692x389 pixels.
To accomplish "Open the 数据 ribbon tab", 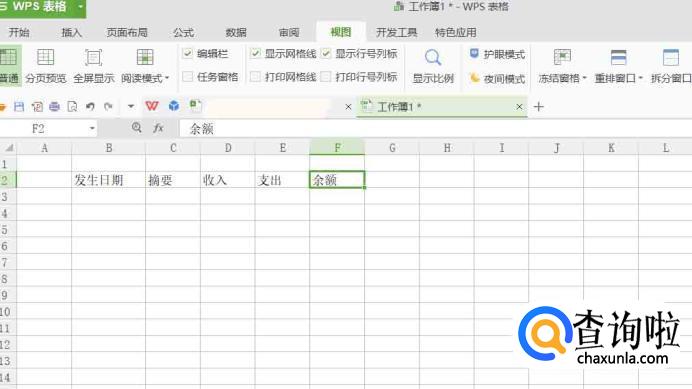I will [x=236, y=32].
